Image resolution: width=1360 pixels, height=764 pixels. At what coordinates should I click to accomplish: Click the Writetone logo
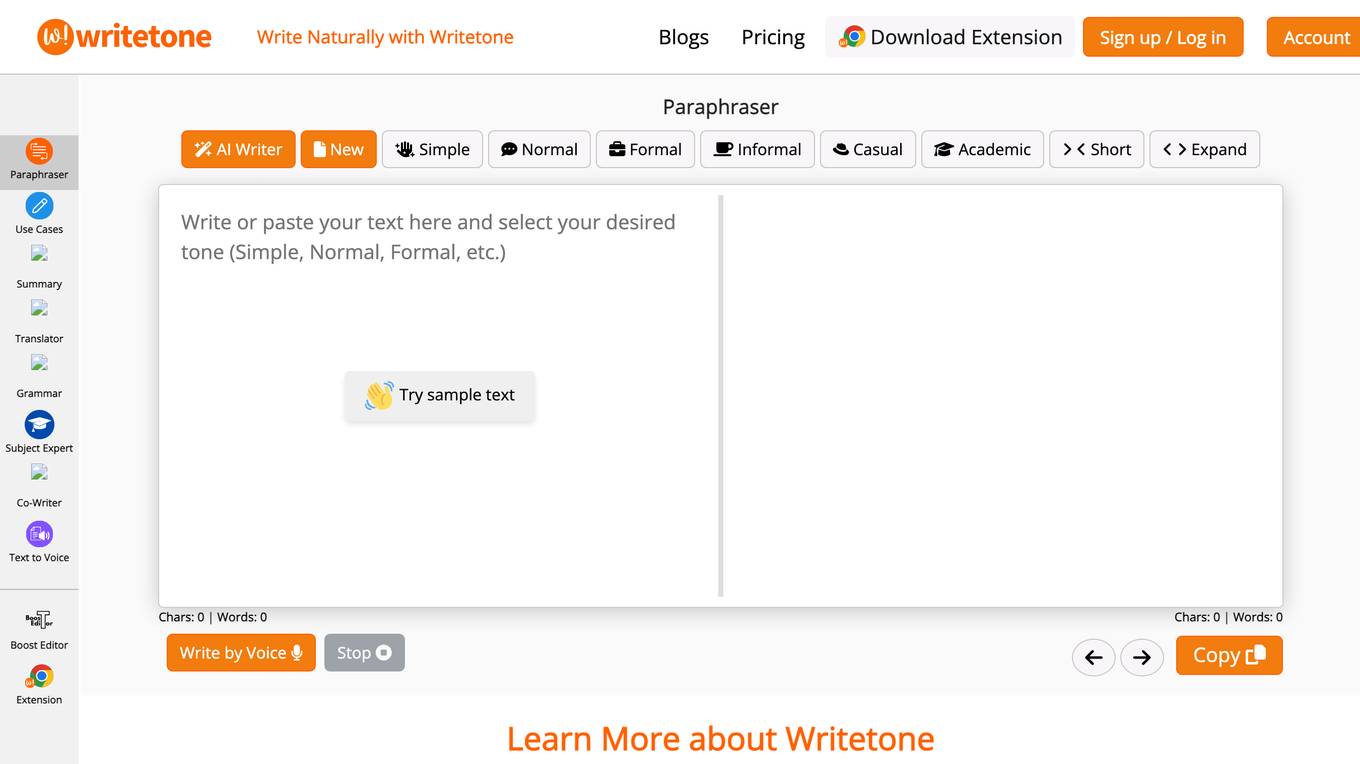[125, 37]
